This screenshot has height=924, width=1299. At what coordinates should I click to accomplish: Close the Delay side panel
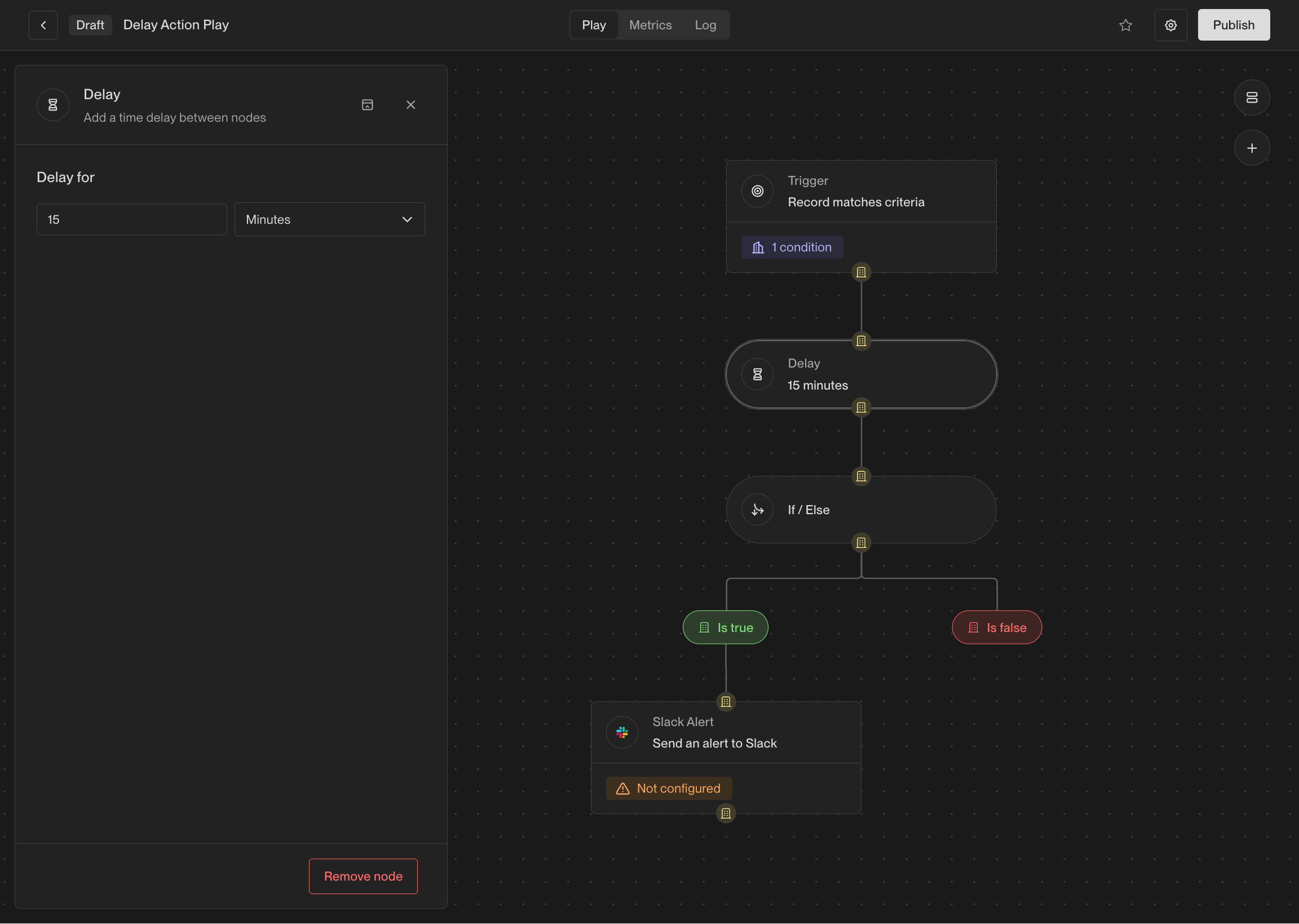[x=410, y=105]
